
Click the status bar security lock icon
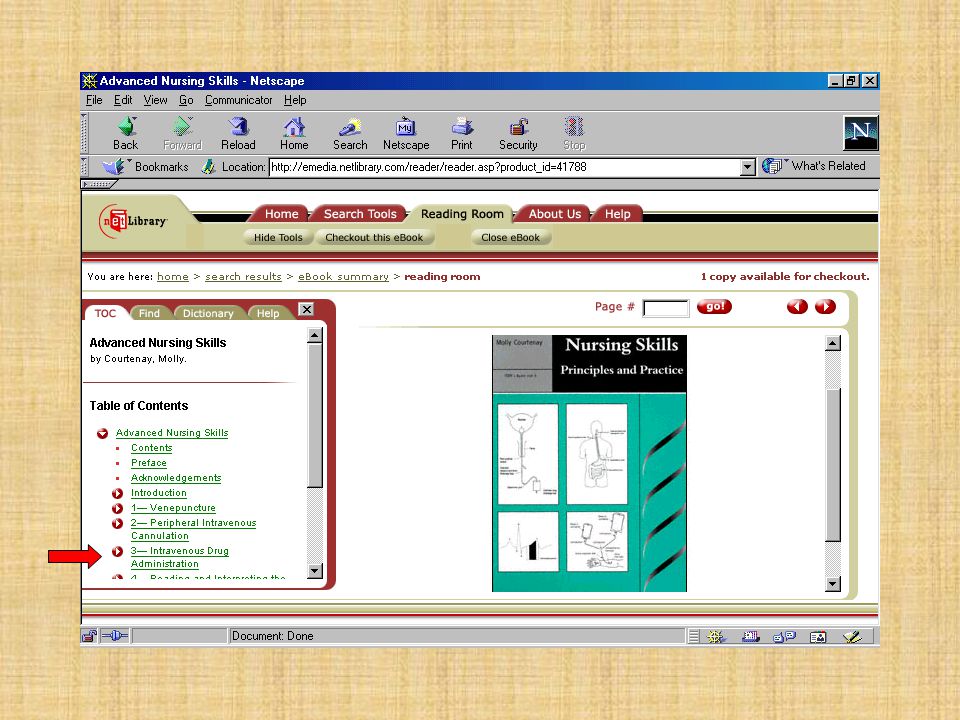[89, 636]
